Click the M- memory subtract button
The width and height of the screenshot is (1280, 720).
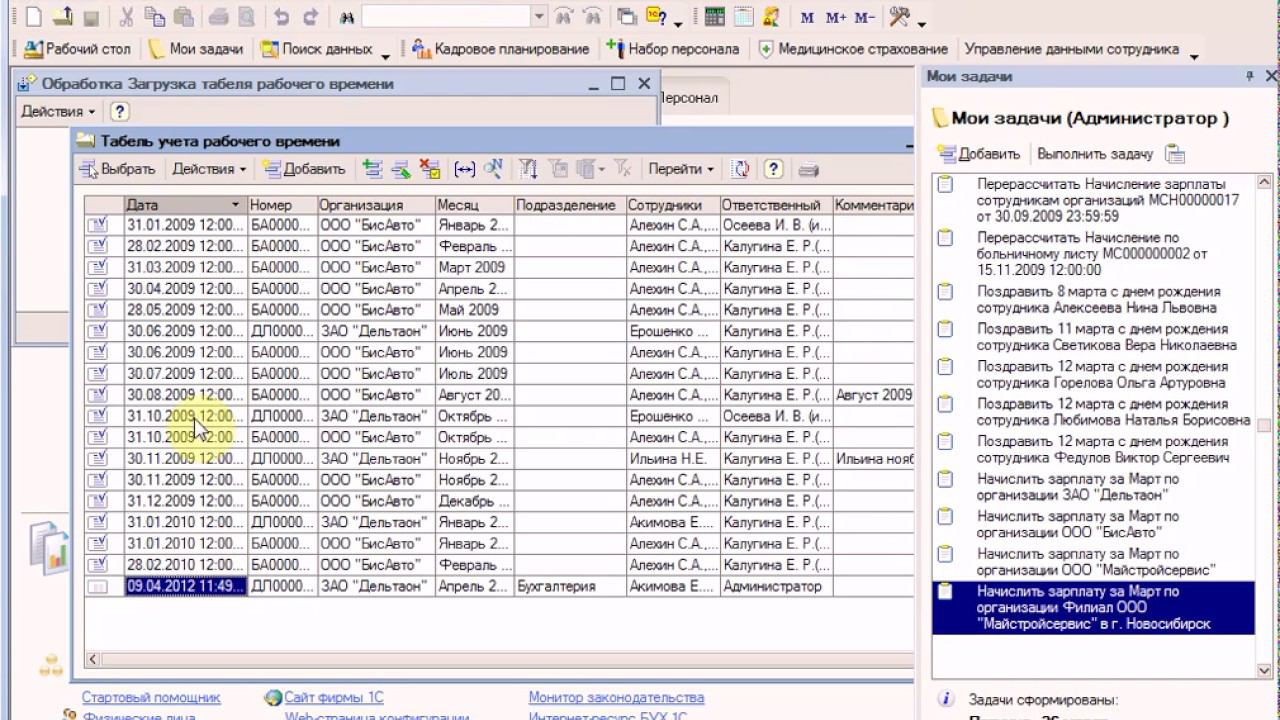point(865,18)
